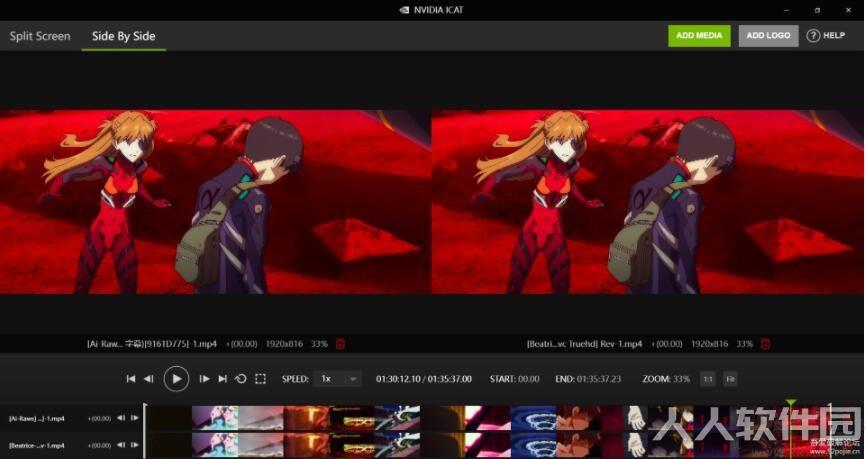Click the right video preview pane
Image resolution: width=866 pixels, height=459 pixels.
(x=648, y=202)
